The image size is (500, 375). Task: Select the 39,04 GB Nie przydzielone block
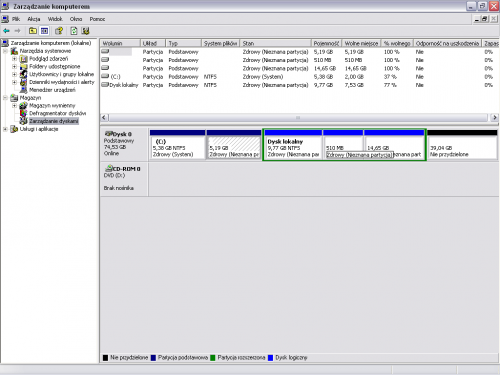pyautogui.click(x=462, y=145)
